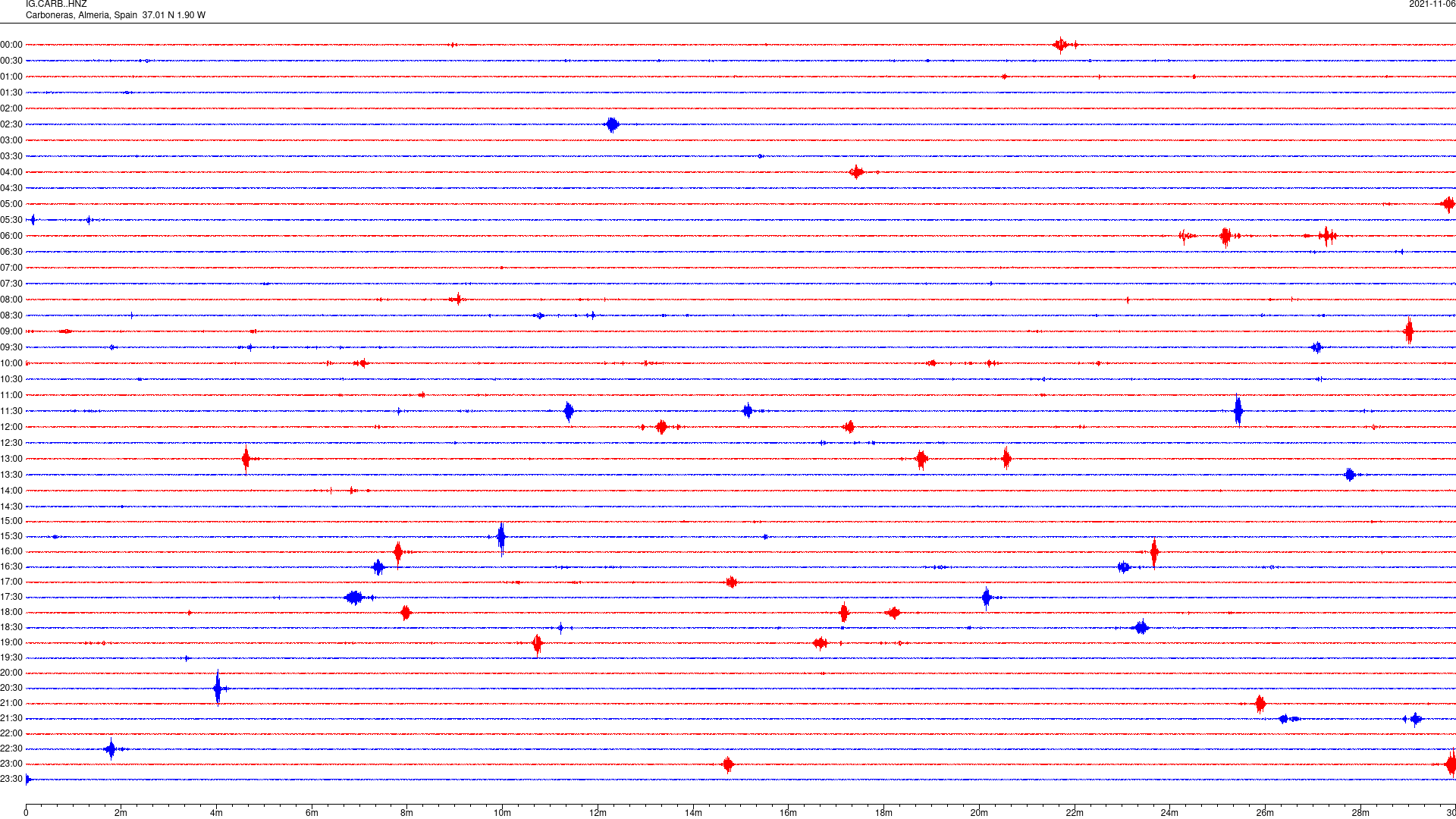1456x819 pixels.
Task: Select the 15:30 time row label
Action: (11, 536)
